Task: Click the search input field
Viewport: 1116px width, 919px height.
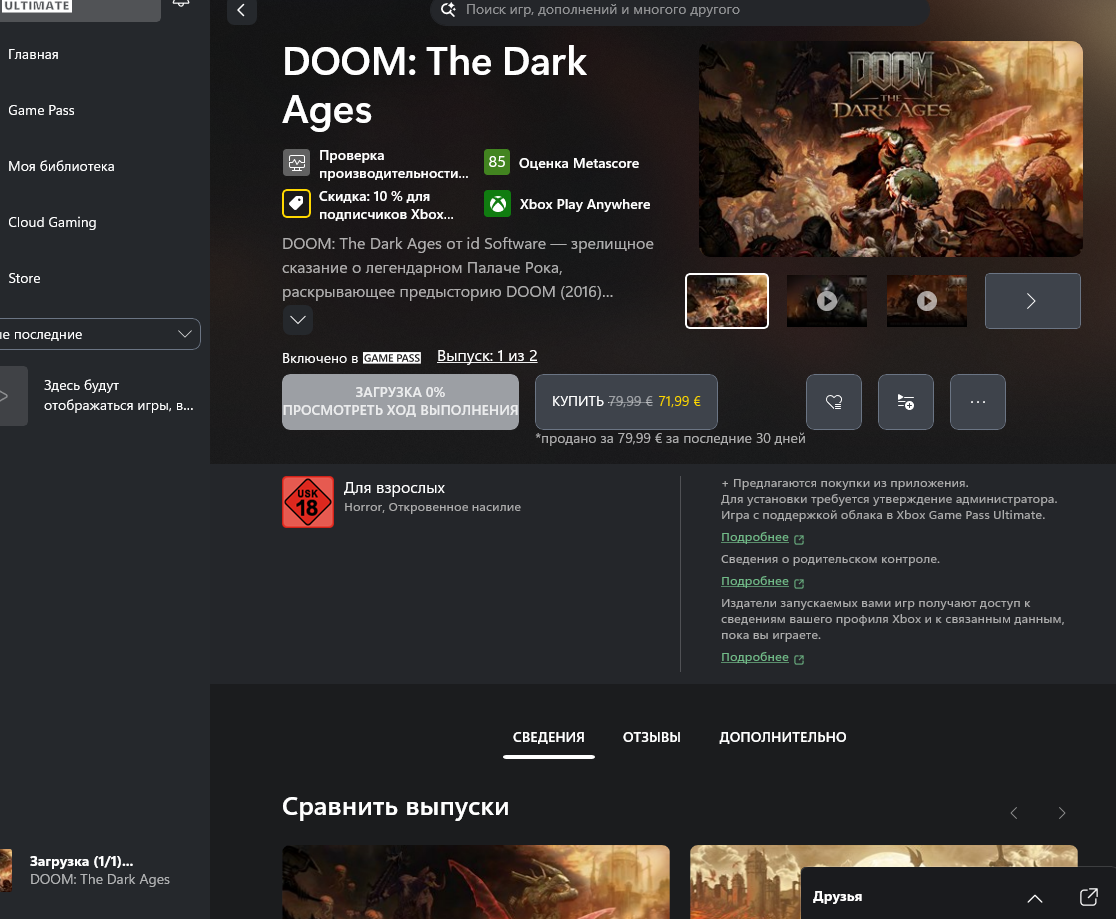Action: [x=680, y=10]
